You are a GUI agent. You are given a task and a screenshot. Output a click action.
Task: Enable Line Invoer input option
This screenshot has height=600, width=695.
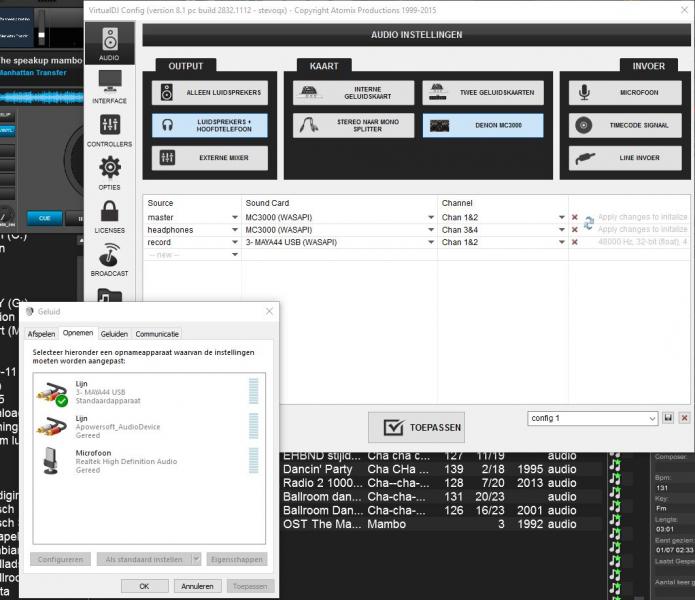tap(625, 158)
